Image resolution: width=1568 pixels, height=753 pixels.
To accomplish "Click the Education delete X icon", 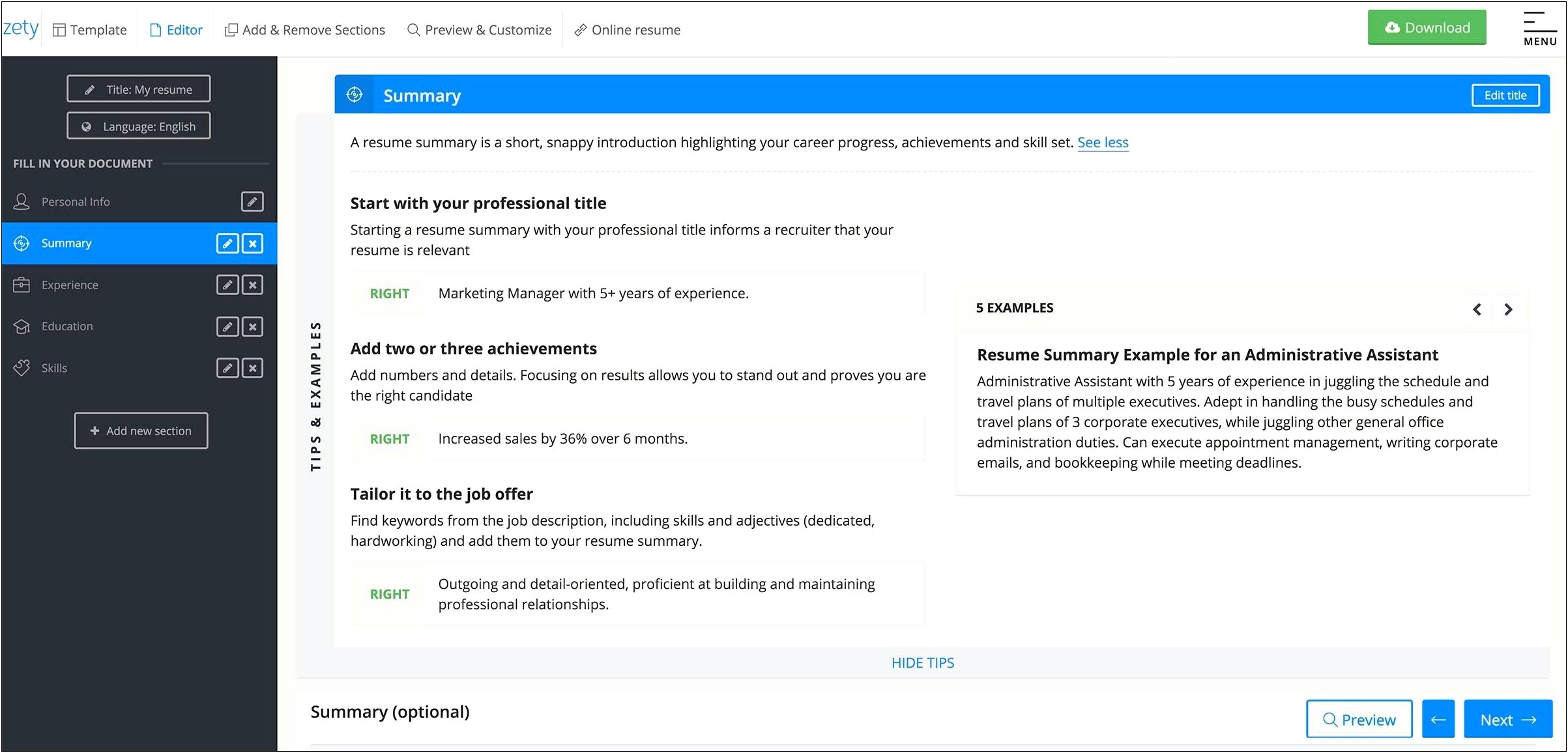I will click(254, 325).
